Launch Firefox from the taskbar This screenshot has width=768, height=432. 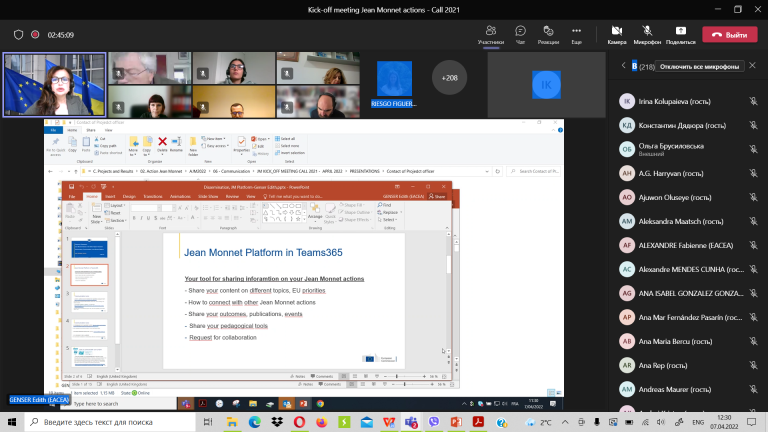(x=322, y=422)
